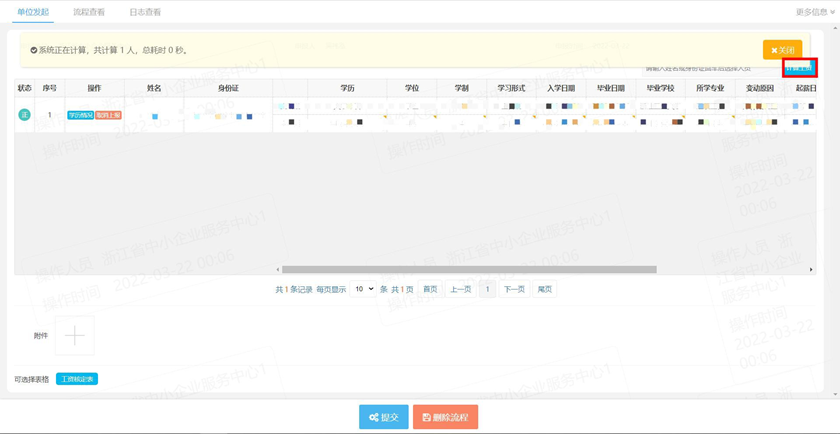840x434 pixels.
Task: Switch to the 流程查看 tab
Action: pyautogui.click(x=89, y=12)
